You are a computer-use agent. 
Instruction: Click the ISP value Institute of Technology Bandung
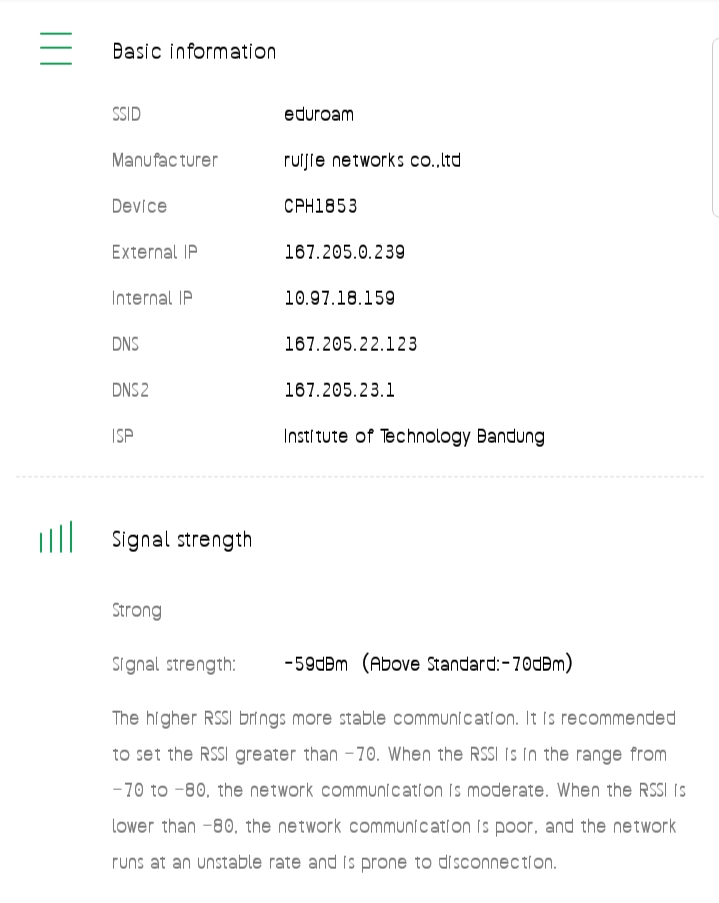coord(414,436)
